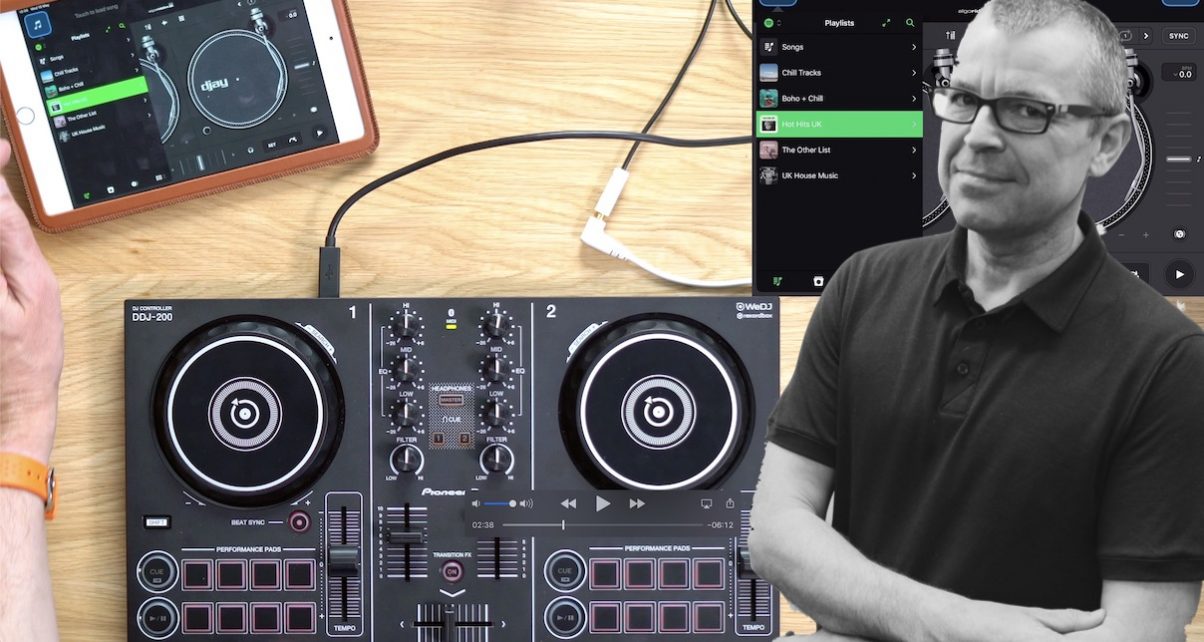Expand the chevron on the Chill Tracks row
Viewport: 1204px width, 642px height.
(914, 73)
